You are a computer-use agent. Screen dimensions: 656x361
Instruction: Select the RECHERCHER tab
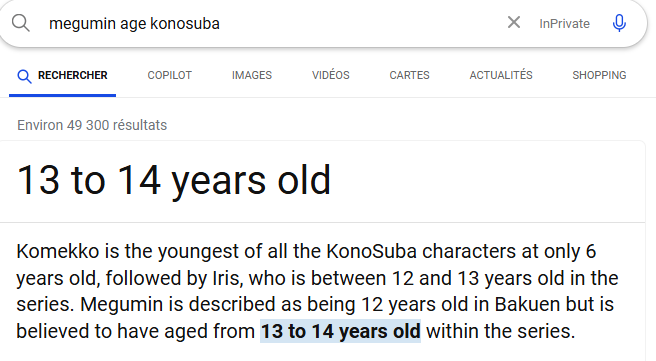[x=62, y=75]
